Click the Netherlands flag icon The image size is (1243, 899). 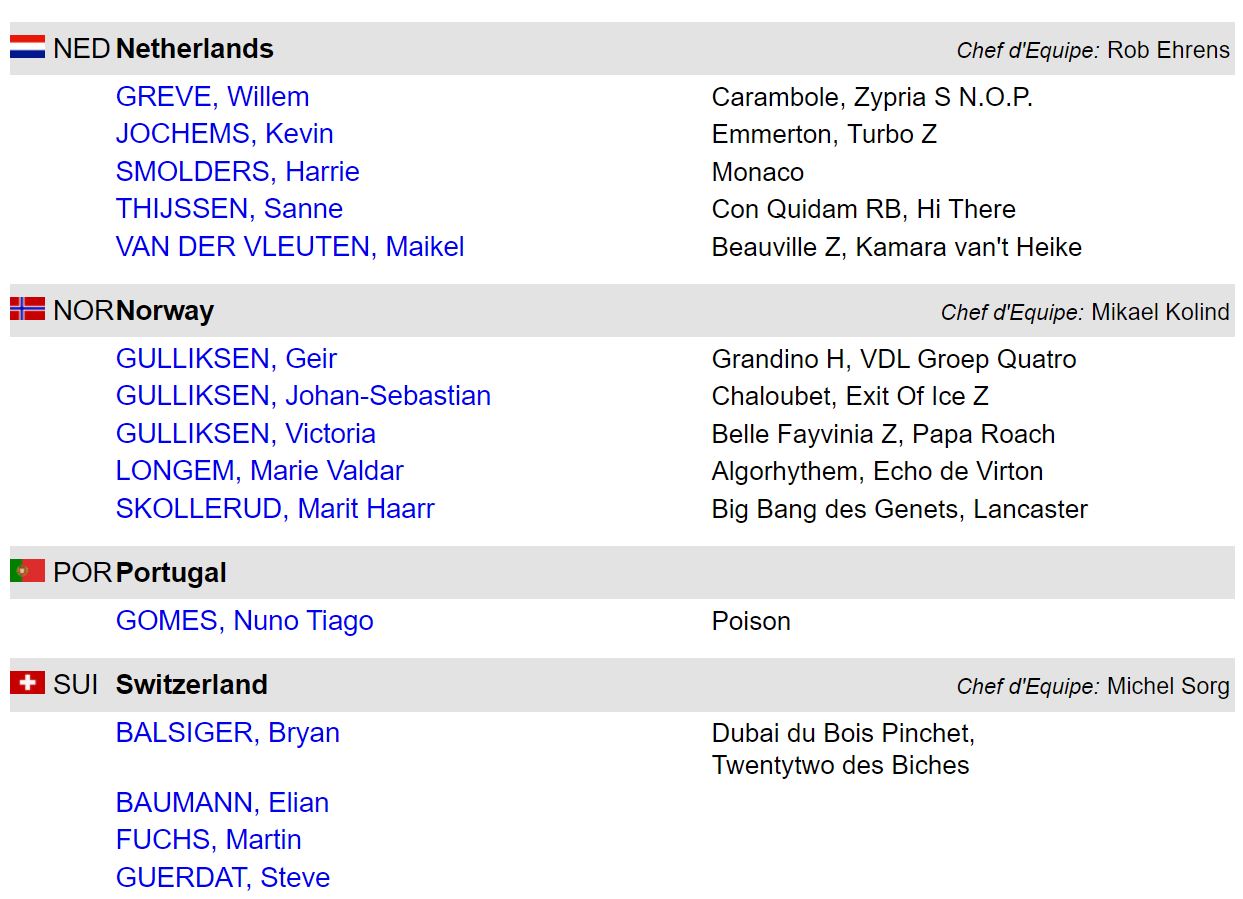tap(27, 47)
